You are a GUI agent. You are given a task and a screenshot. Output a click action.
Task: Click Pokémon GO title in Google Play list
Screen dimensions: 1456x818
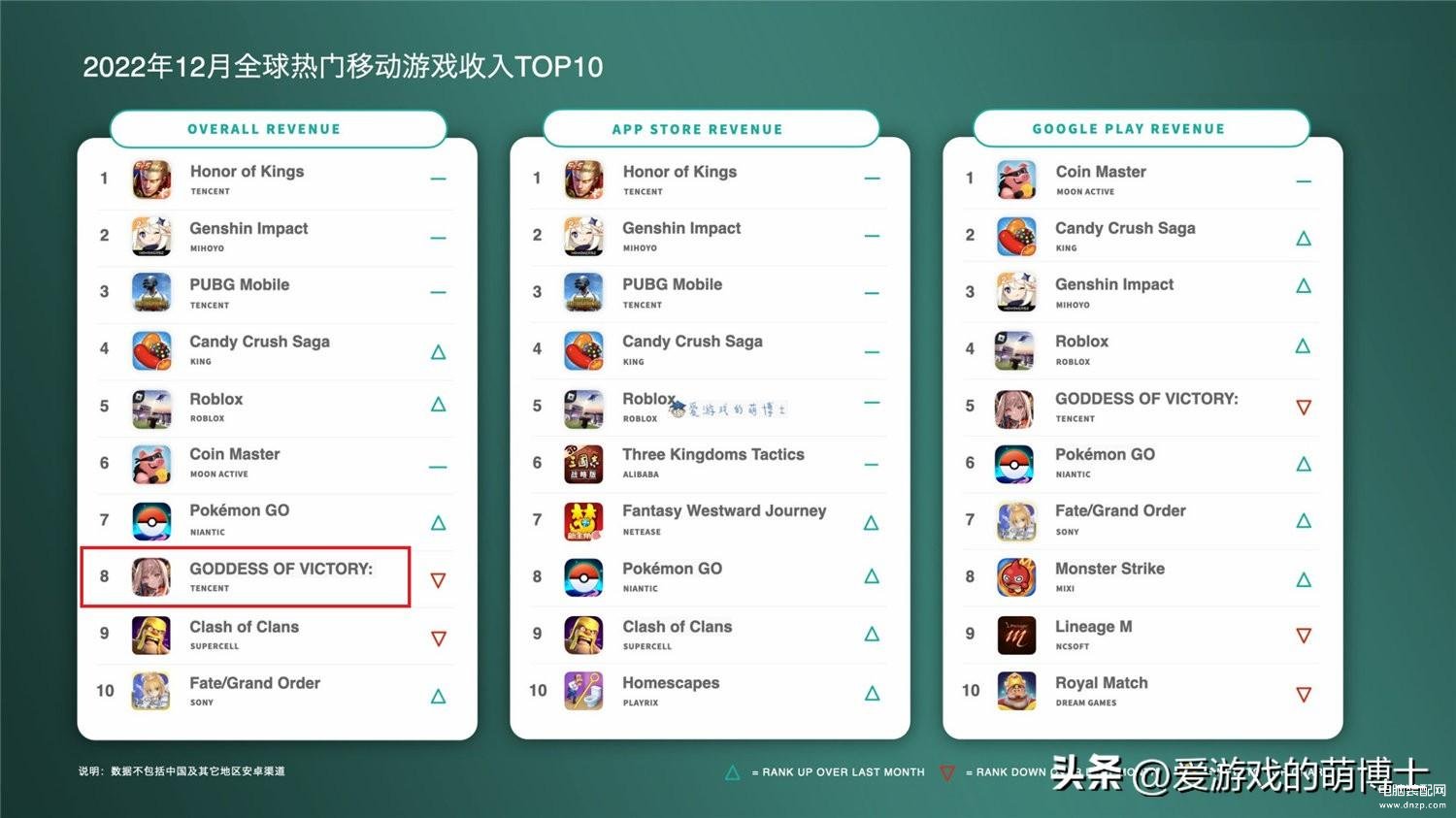tap(1105, 454)
